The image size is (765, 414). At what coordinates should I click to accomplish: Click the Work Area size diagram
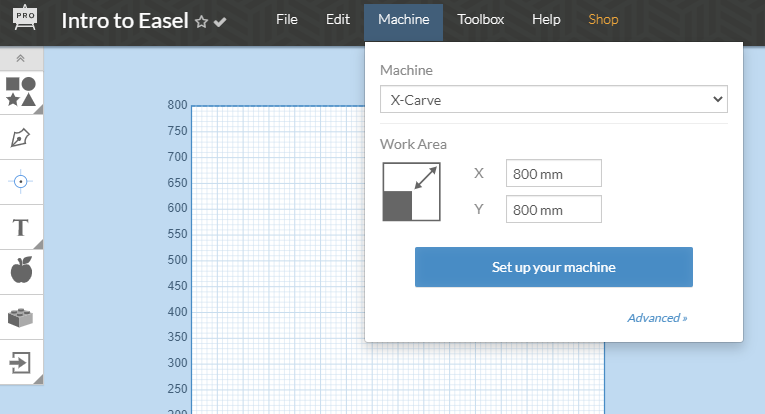411,192
